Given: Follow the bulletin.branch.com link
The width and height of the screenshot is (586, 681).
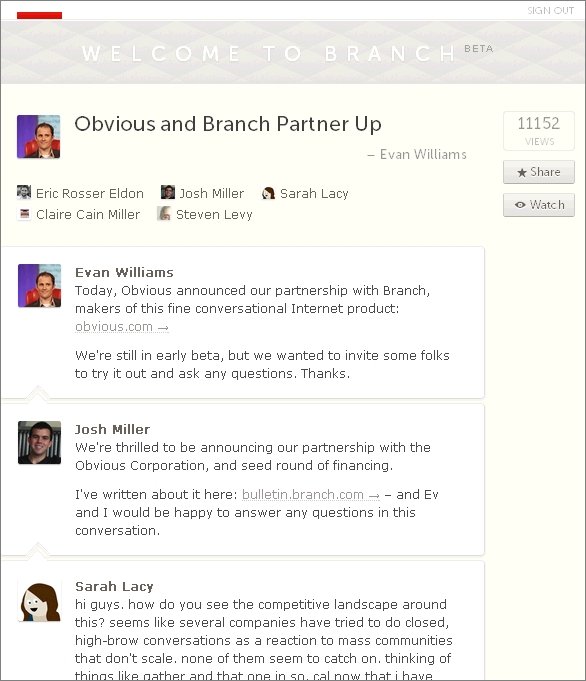Looking at the screenshot, I should [x=311, y=494].
